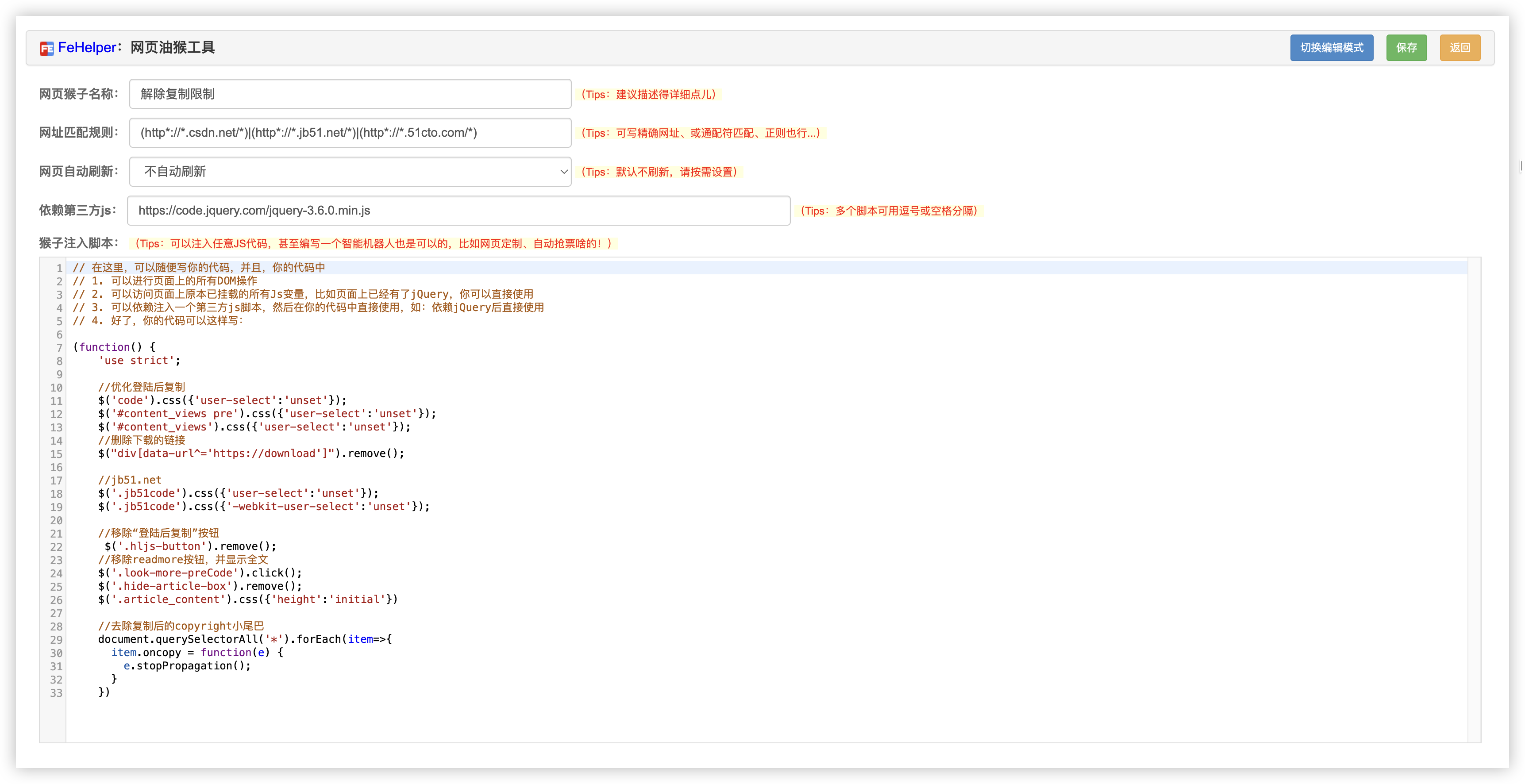
Task: Click the 'use strict'; line
Action: [139, 360]
